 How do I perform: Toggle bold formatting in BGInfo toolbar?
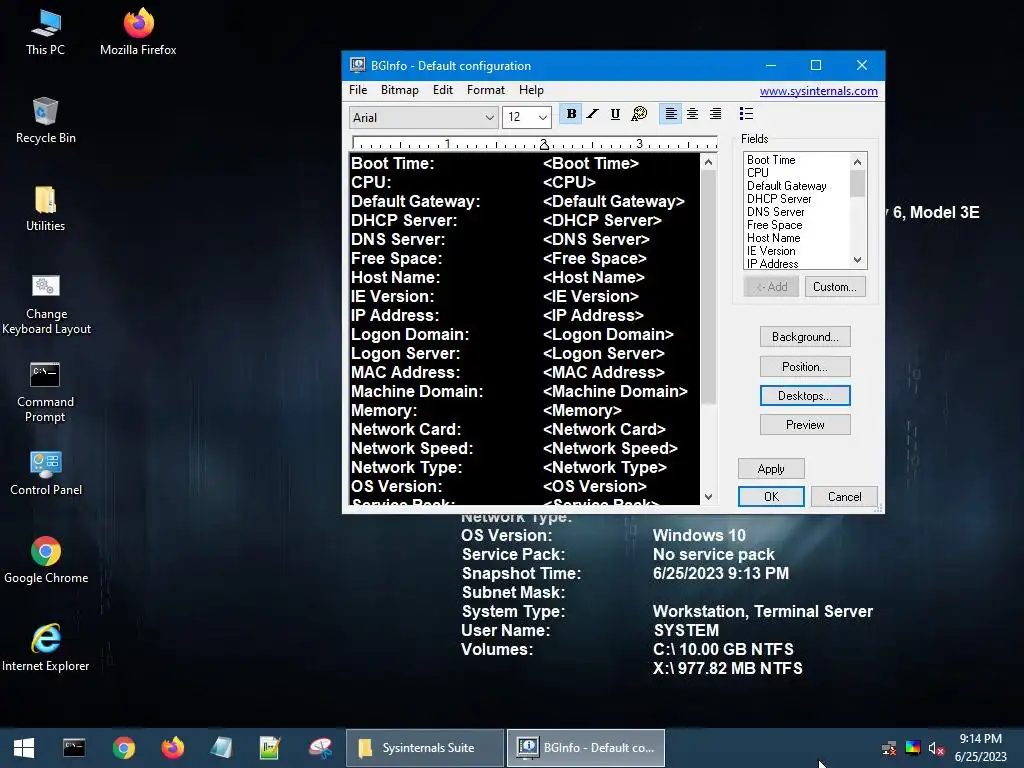pos(571,114)
